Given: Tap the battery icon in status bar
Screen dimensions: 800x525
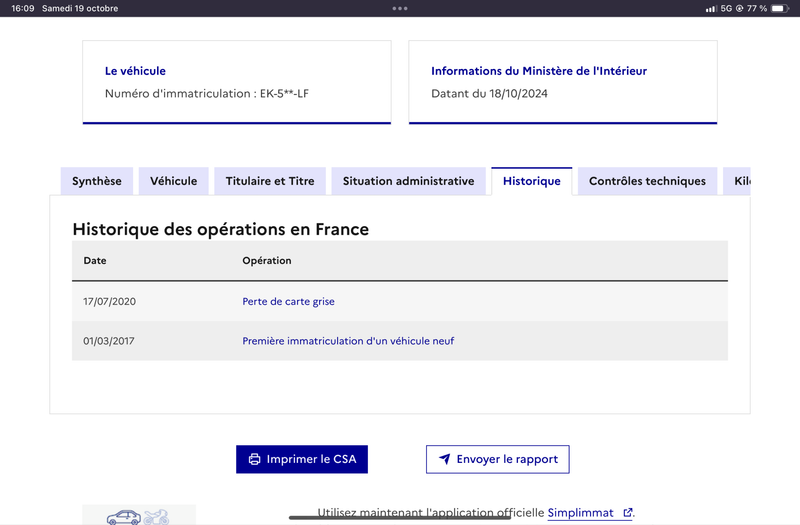Looking at the screenshot, I should [x=780, y=8].
